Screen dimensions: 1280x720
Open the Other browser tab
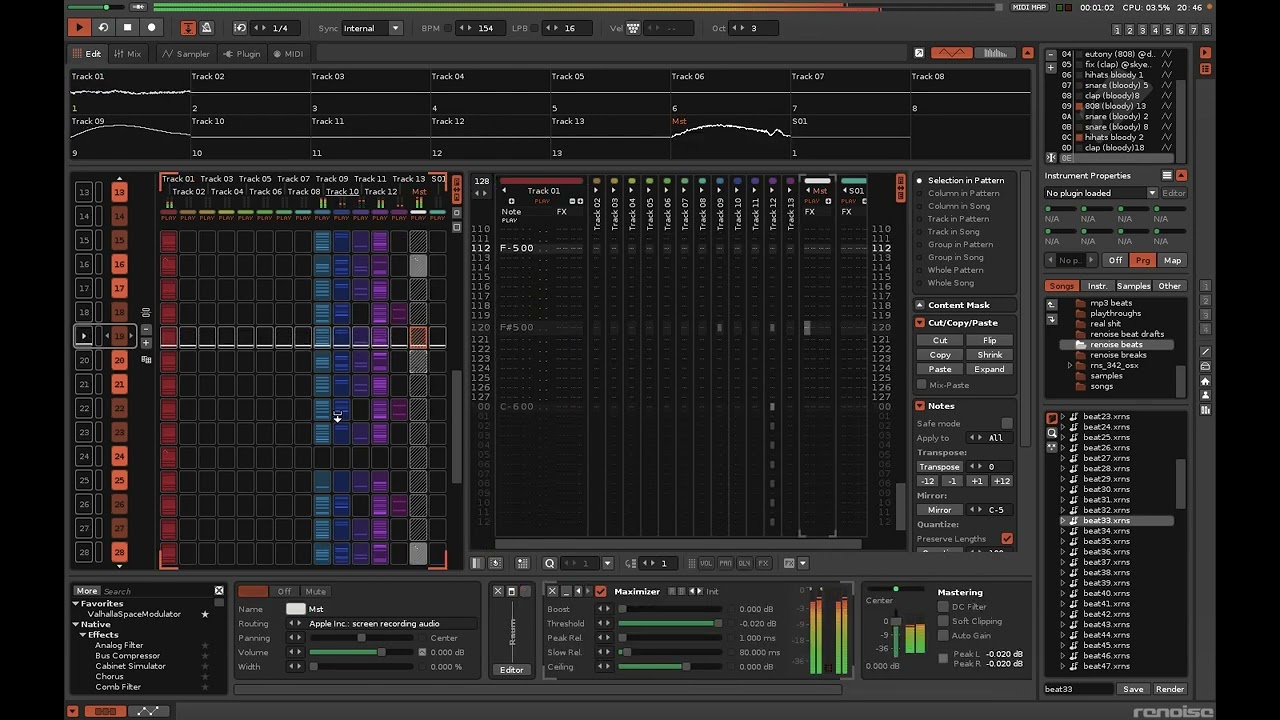pos(1169,286)
